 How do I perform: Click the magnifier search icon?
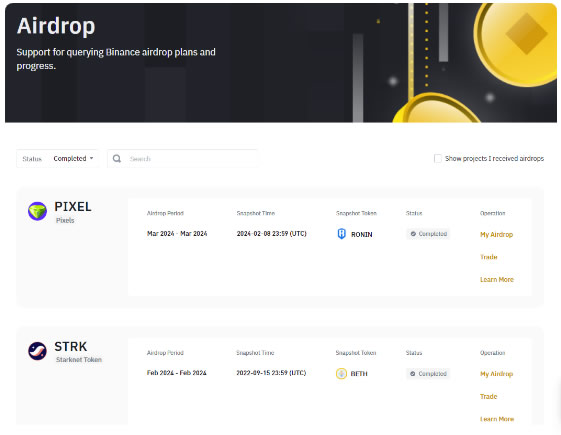[x=117, y=158]
